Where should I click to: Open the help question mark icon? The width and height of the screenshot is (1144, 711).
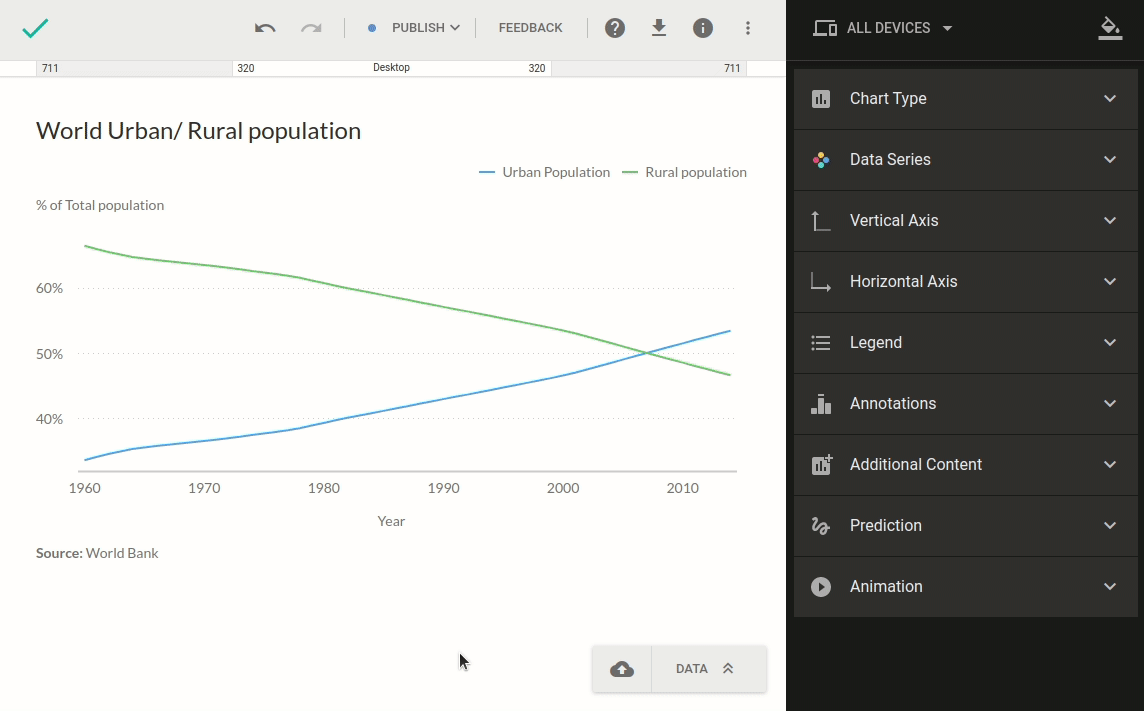[615, 28]
